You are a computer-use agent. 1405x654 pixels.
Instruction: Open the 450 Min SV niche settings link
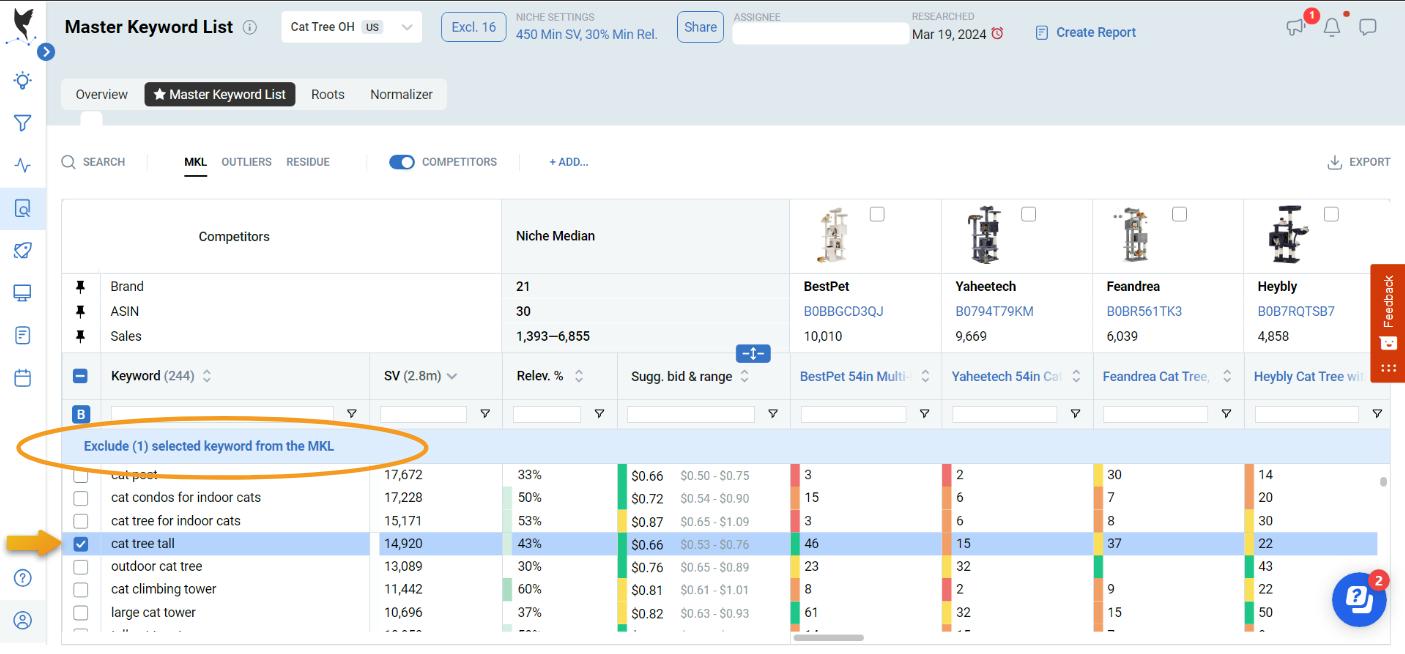click(587, 34)
